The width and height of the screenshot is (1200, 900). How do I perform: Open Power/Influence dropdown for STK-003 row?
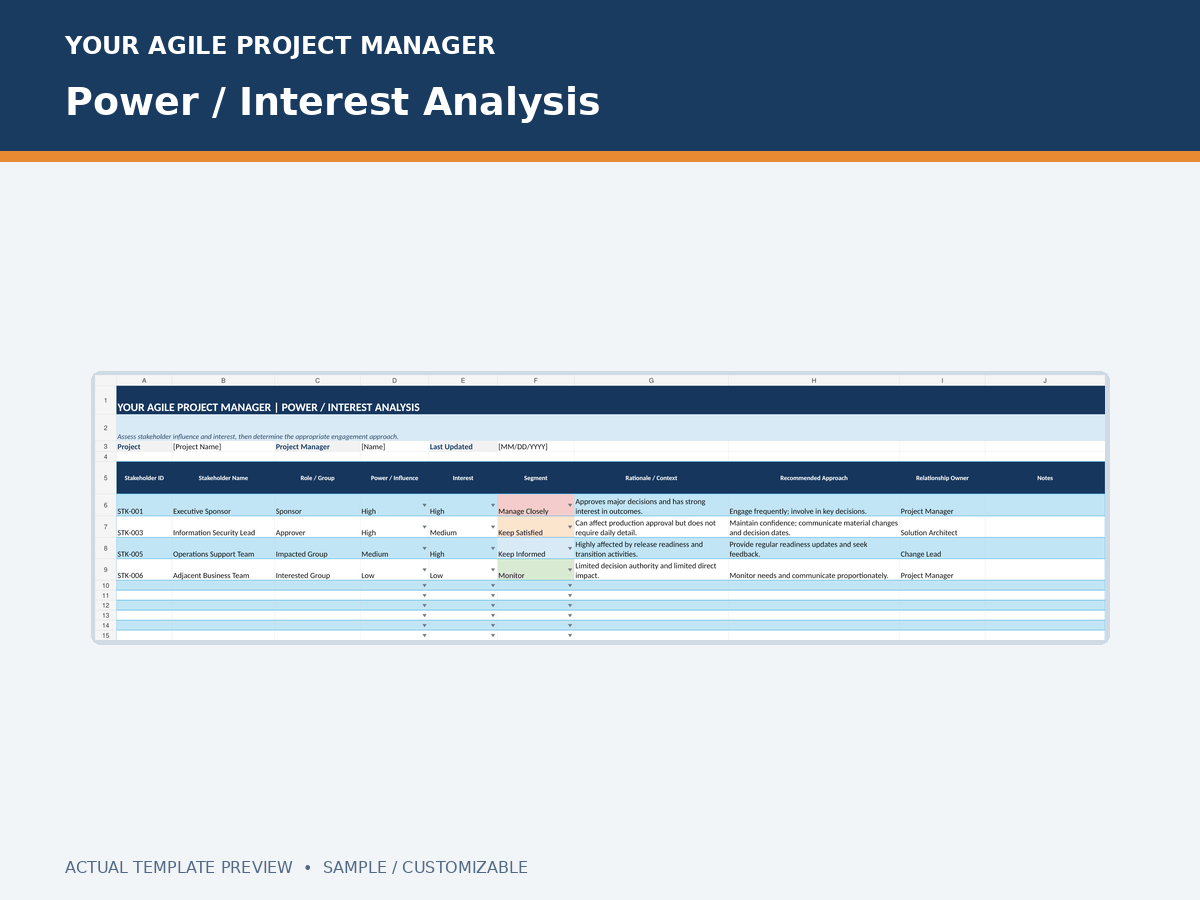tap(424, 527)
